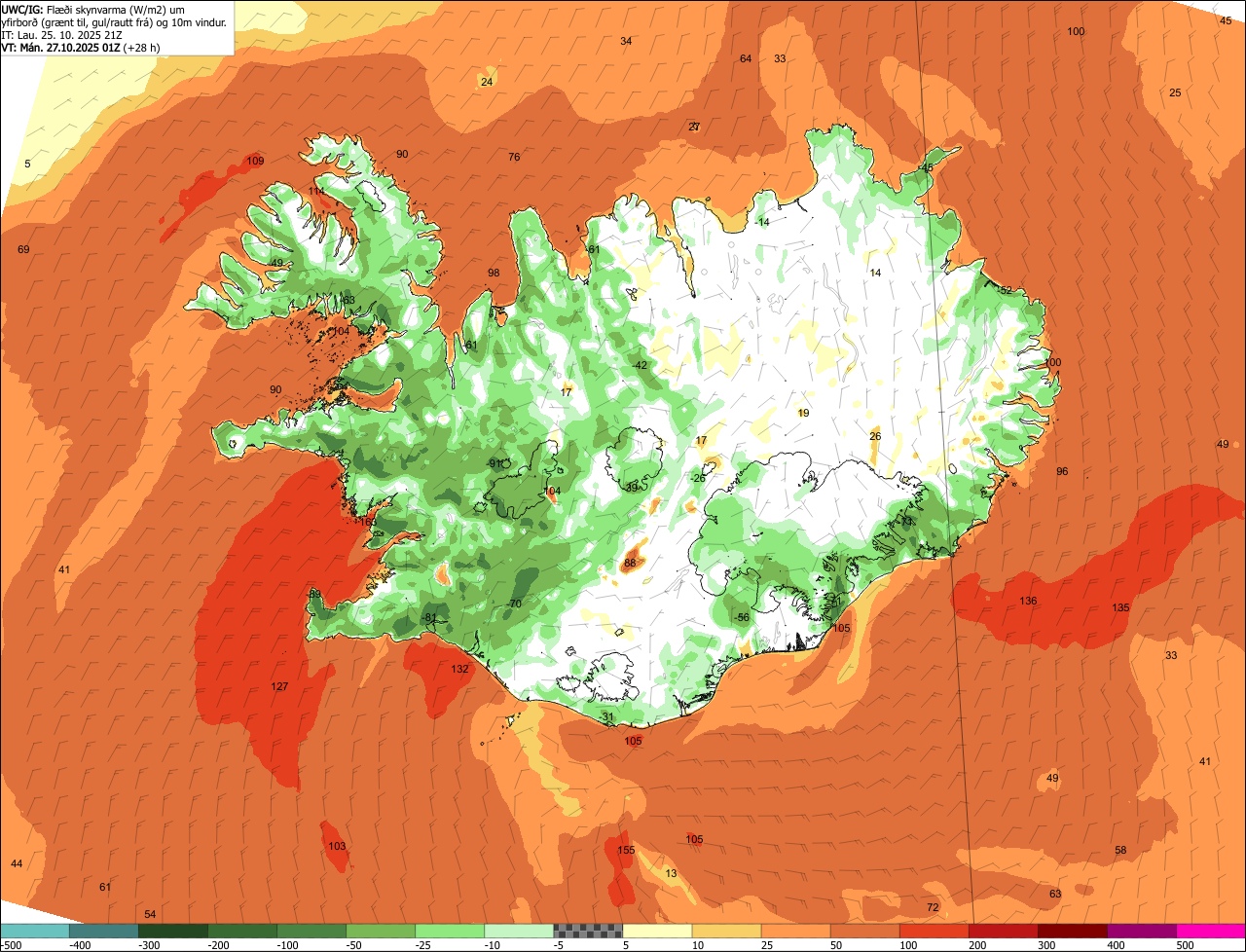1246x952 pixels.
Task: Click the map value '-42' in northern Iceland
Action: (640, 365)
